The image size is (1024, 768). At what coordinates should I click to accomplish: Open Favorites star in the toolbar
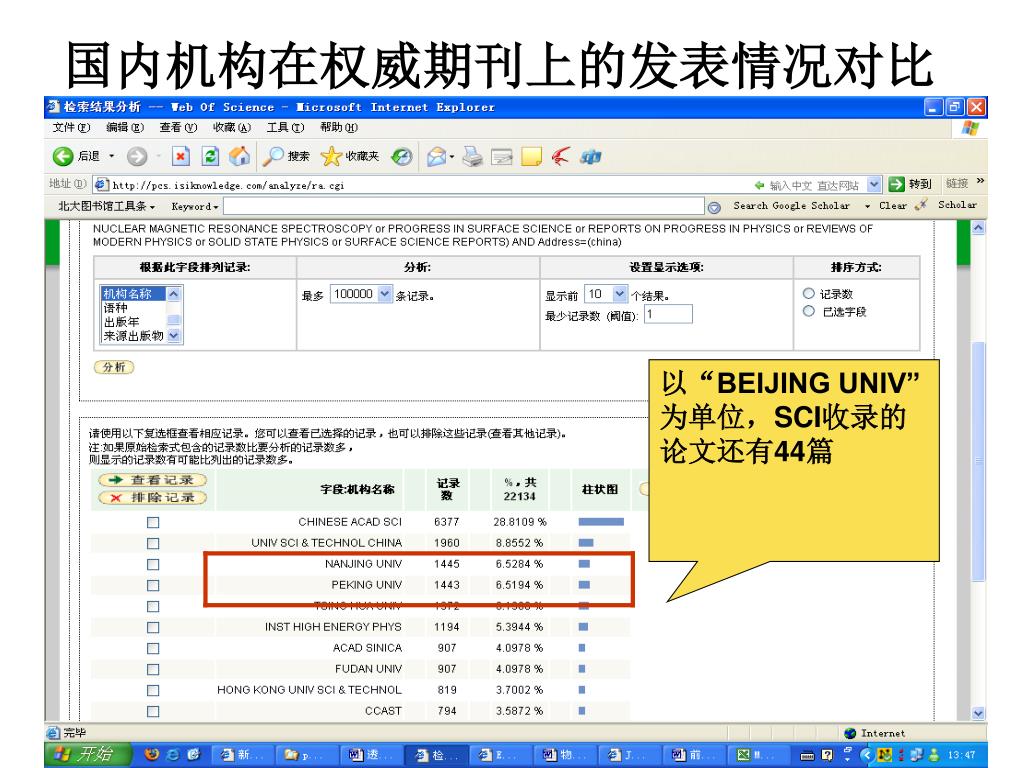tap(330, 158)
